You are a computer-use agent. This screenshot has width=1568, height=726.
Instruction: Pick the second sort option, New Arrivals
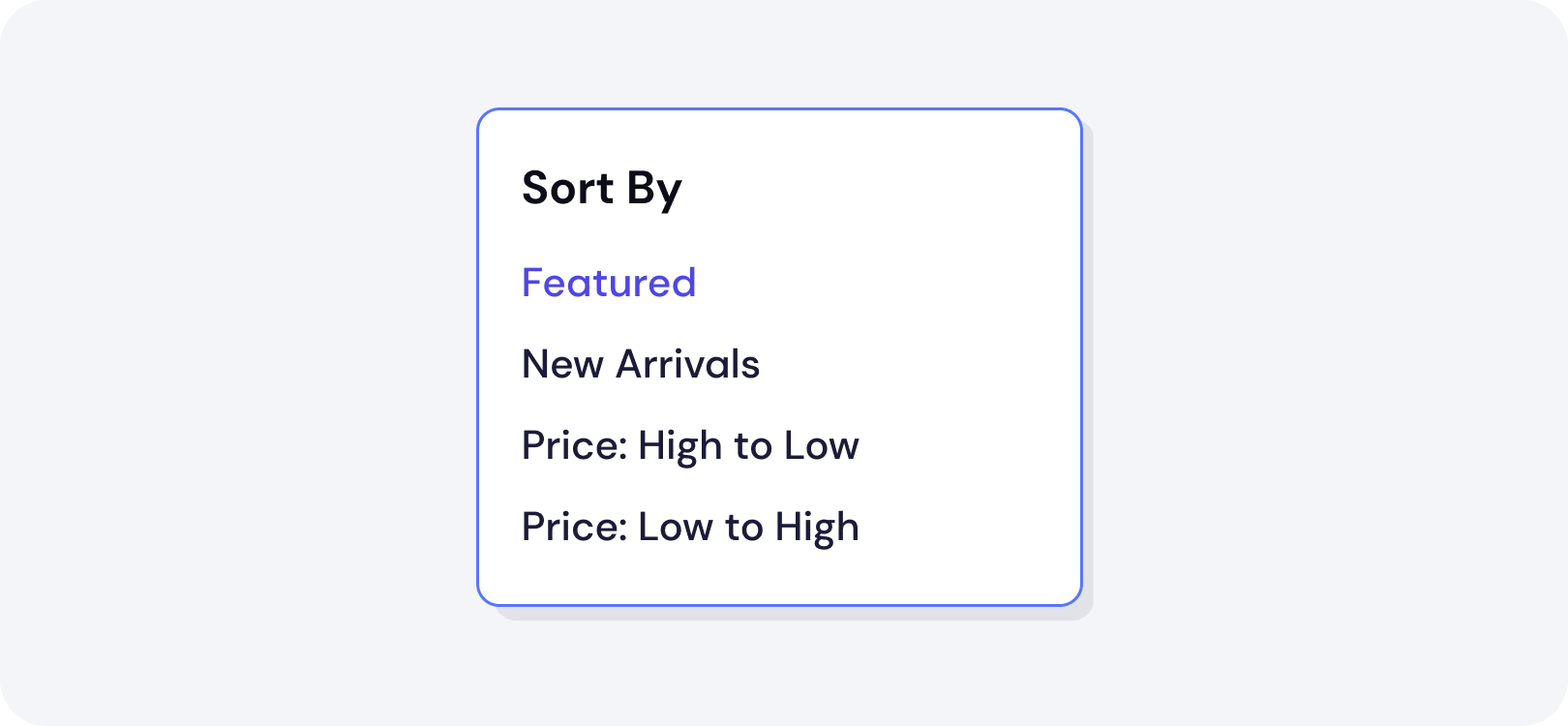pyautogui.click(x=641, y=364)
